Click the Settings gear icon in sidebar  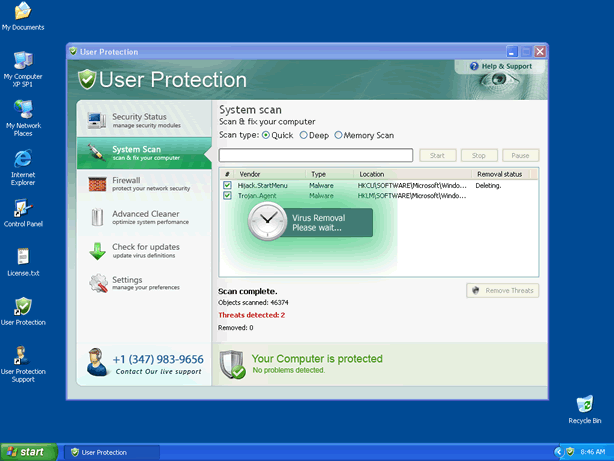pyautogui.click(x=97, y=284)
